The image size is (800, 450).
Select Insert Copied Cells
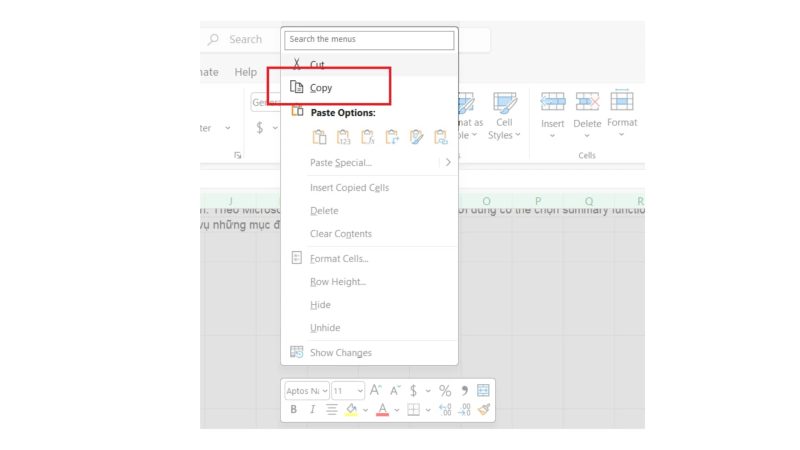pyautogui.click(x=349, y=188)
